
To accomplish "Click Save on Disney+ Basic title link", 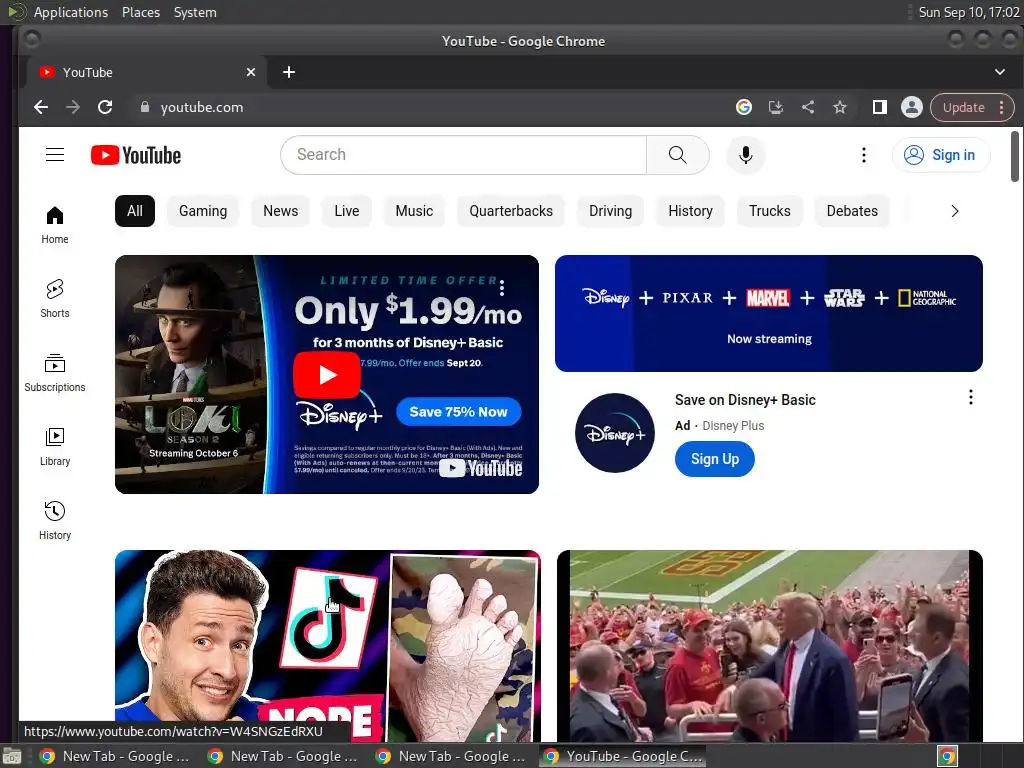I will (x=745, y=400).
